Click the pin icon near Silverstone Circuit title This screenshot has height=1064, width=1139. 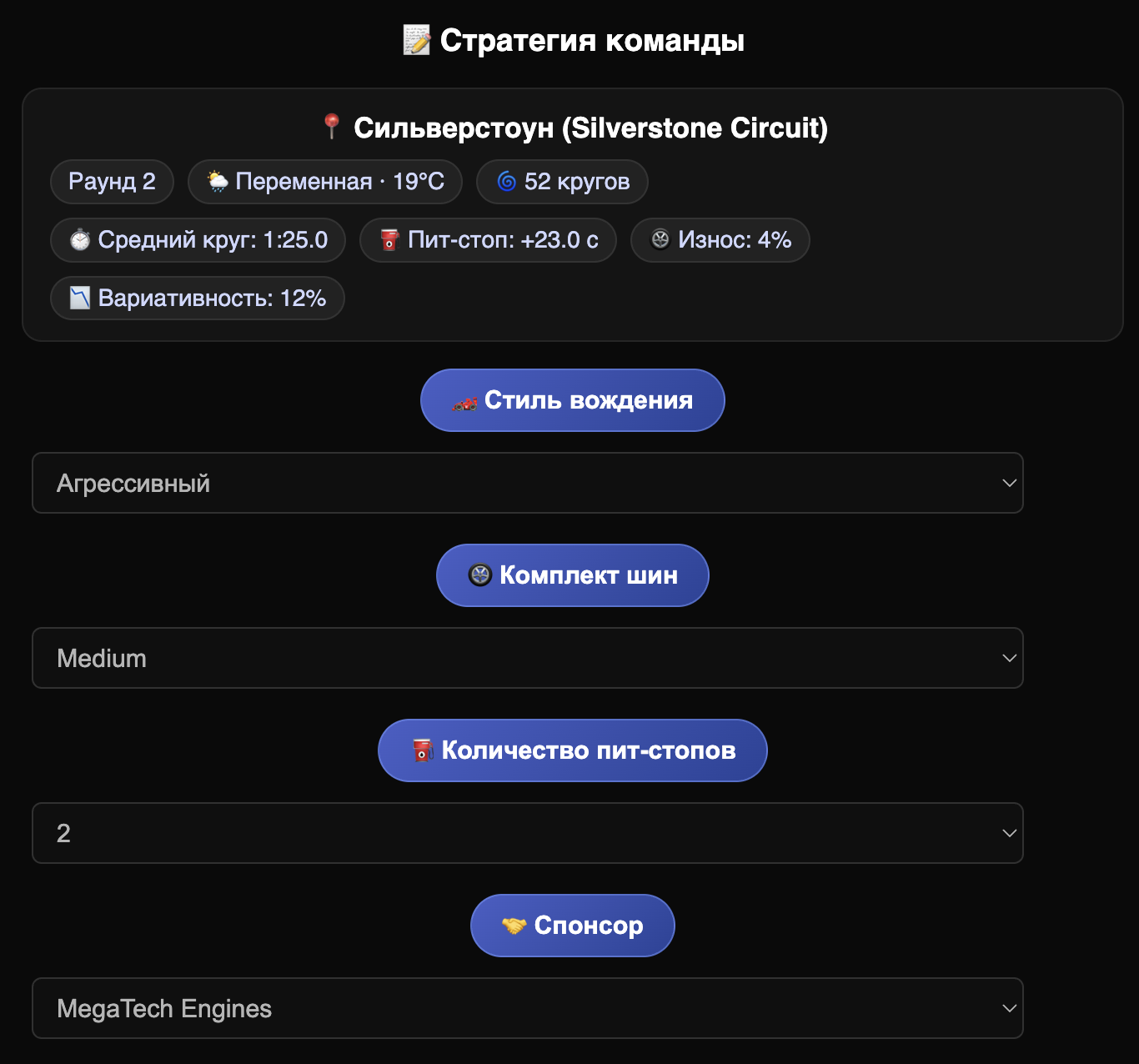332,127
